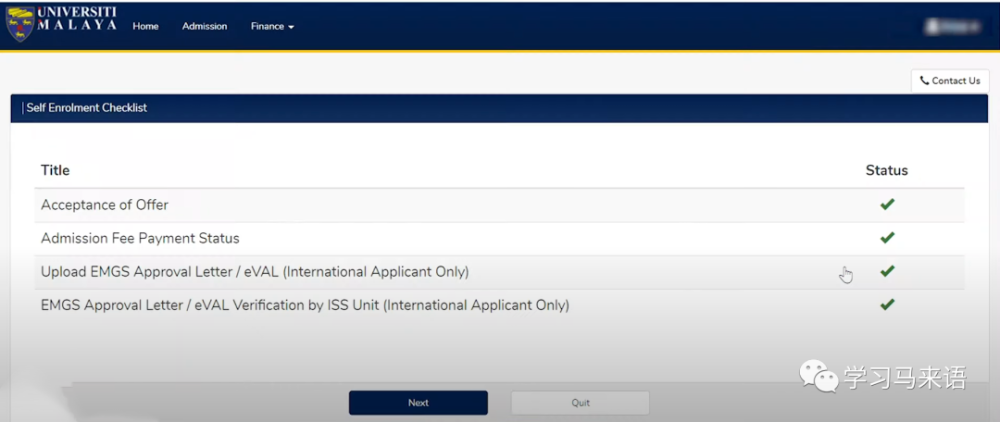Viewport: 1000px width, 422px height.
Task: Click the Universiti Malaya crest logo
Action: click(x=19, y=25)
